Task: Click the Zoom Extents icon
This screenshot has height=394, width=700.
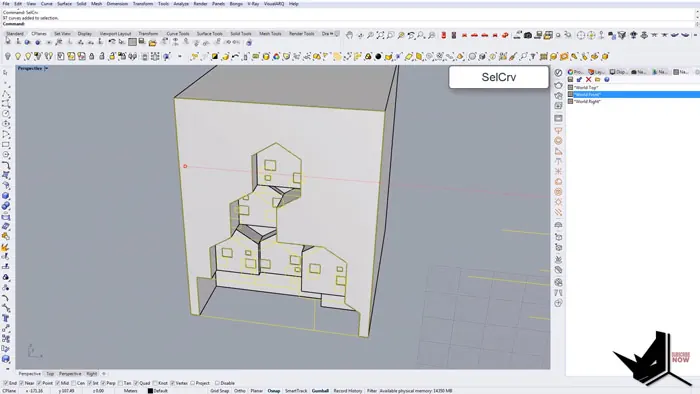Action: 380,35
